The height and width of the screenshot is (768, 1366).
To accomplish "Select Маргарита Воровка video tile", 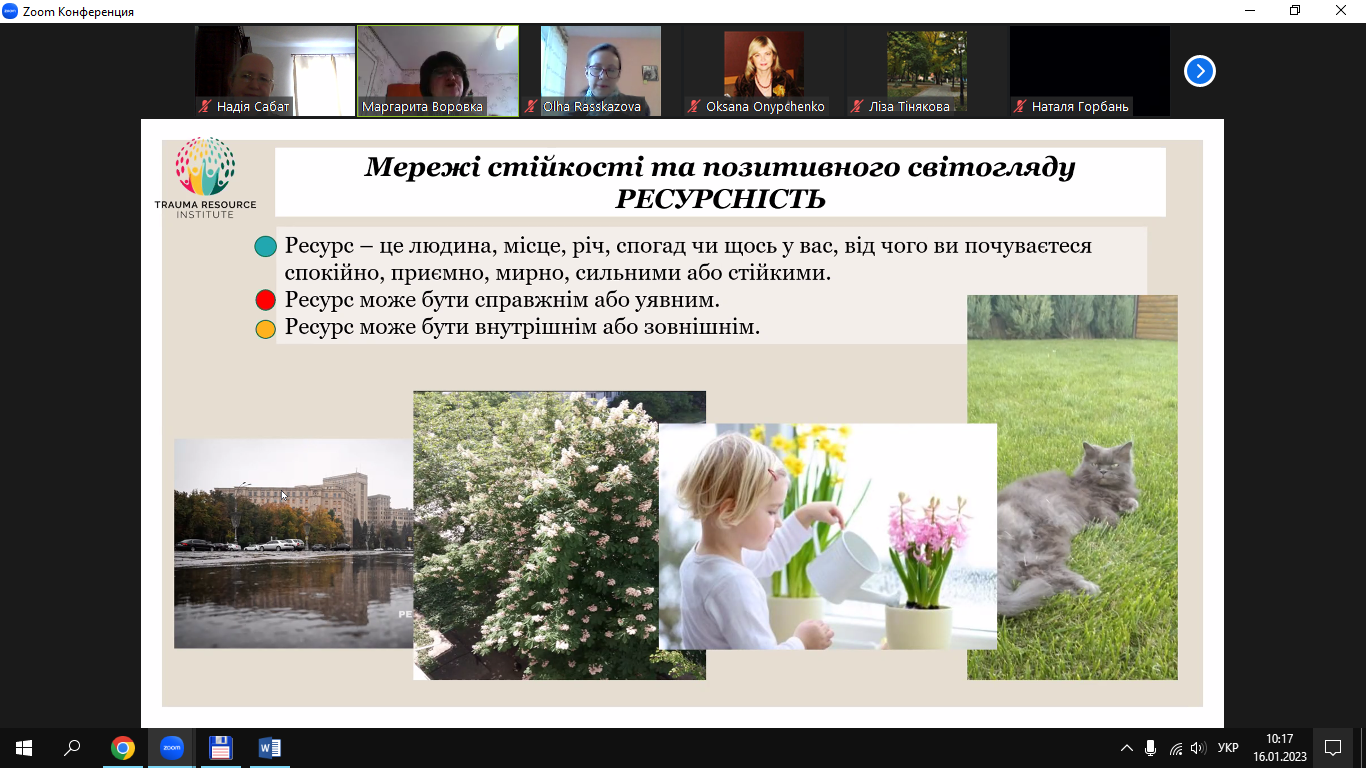I will click(x=438, y=71).
